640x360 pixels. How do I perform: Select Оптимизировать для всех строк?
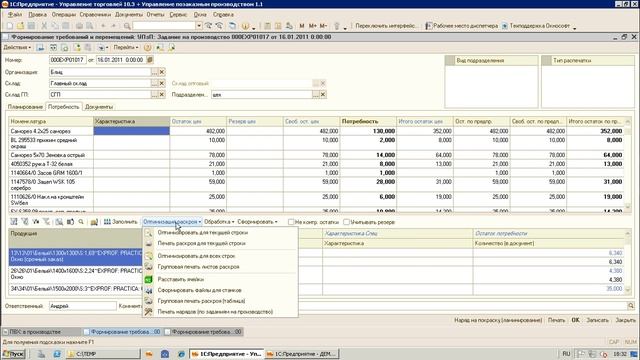coord(196,256)
